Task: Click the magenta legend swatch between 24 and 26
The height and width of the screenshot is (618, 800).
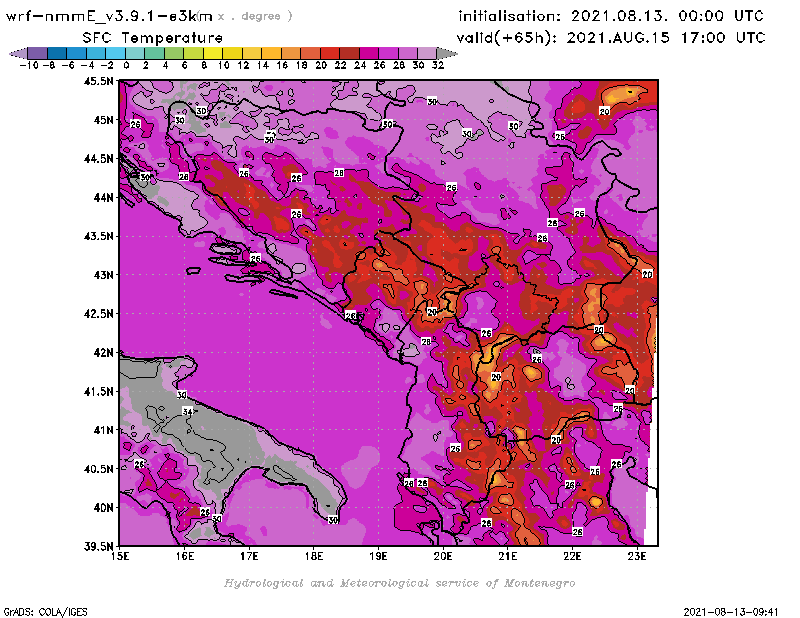Action: (x=369, y=53)
